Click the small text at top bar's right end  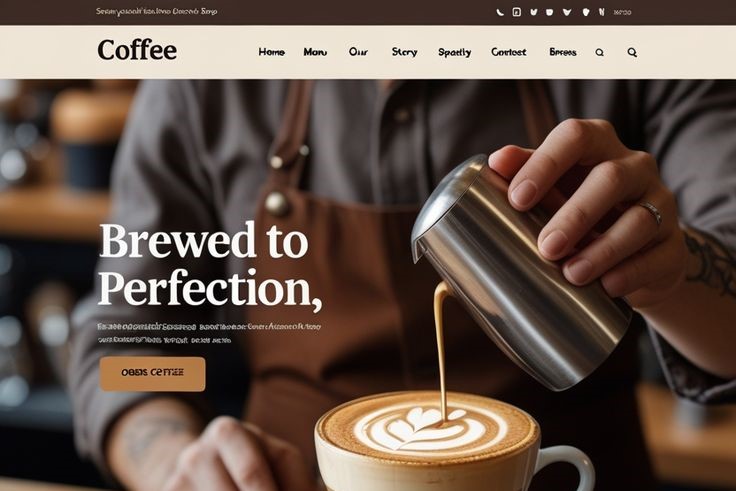click(622, 13)
